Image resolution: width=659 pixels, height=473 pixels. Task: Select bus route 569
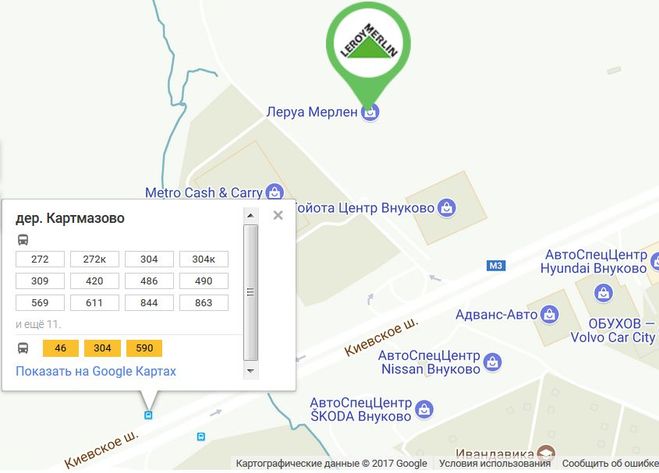40,303
